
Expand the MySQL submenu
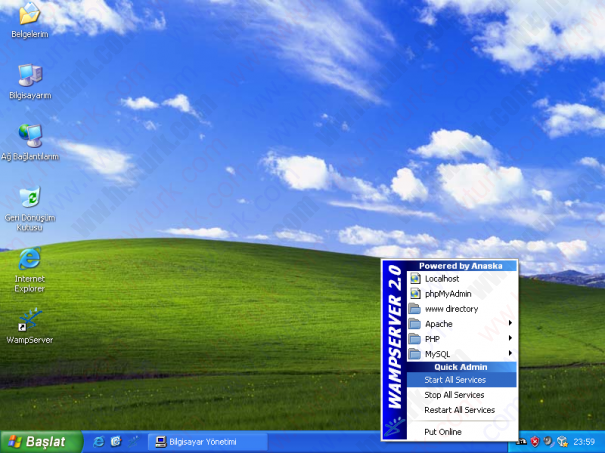[462, 354]
